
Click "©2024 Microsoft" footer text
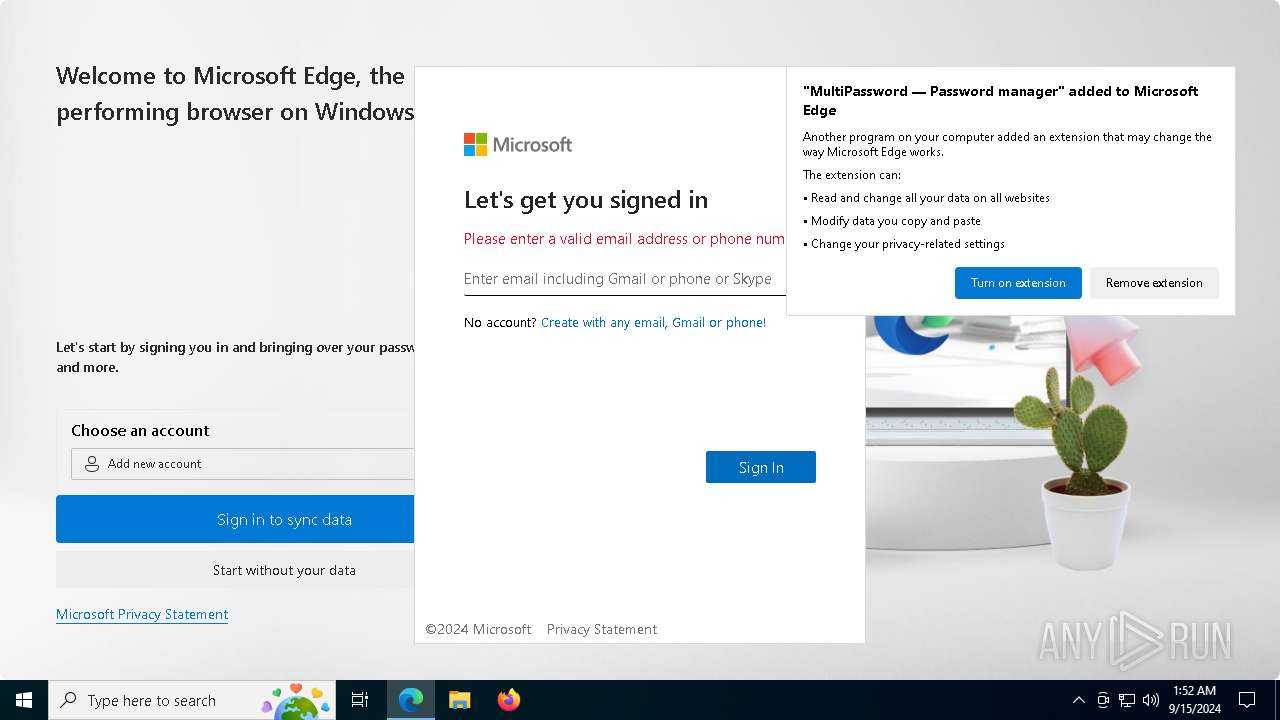(x=478, y=629)
